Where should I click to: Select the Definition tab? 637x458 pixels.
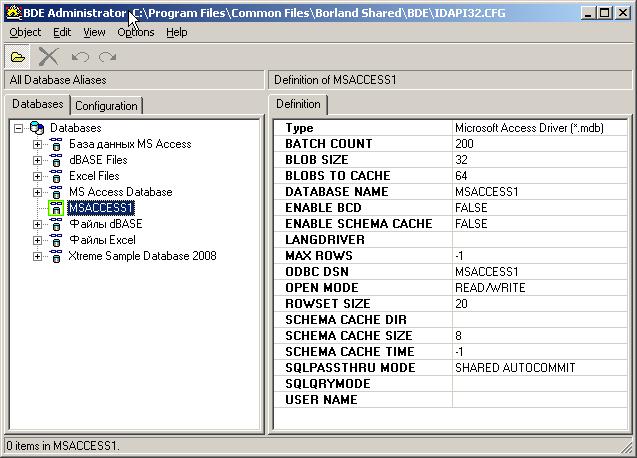coord(298,104)
